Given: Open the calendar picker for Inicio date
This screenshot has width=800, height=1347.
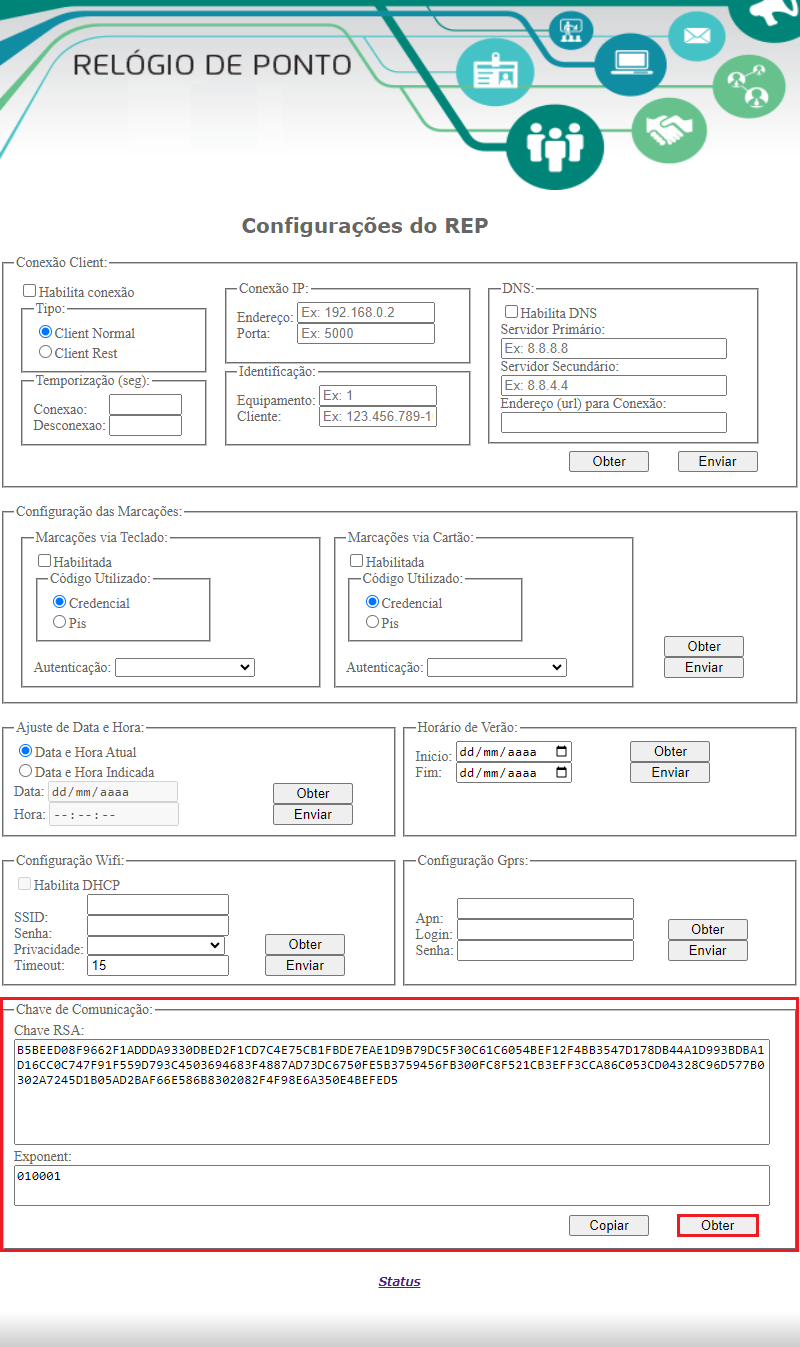Looking at the screenshot, I should (561, 751).
